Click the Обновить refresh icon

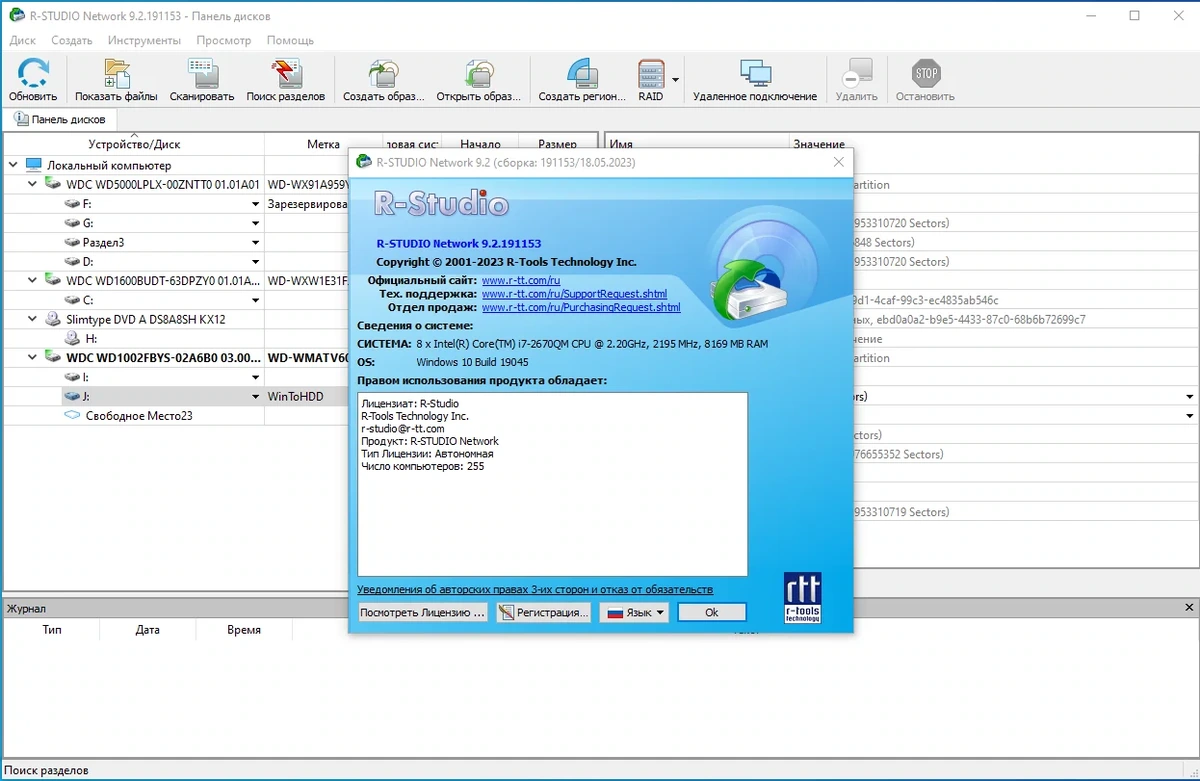click(x=33, y=74)
